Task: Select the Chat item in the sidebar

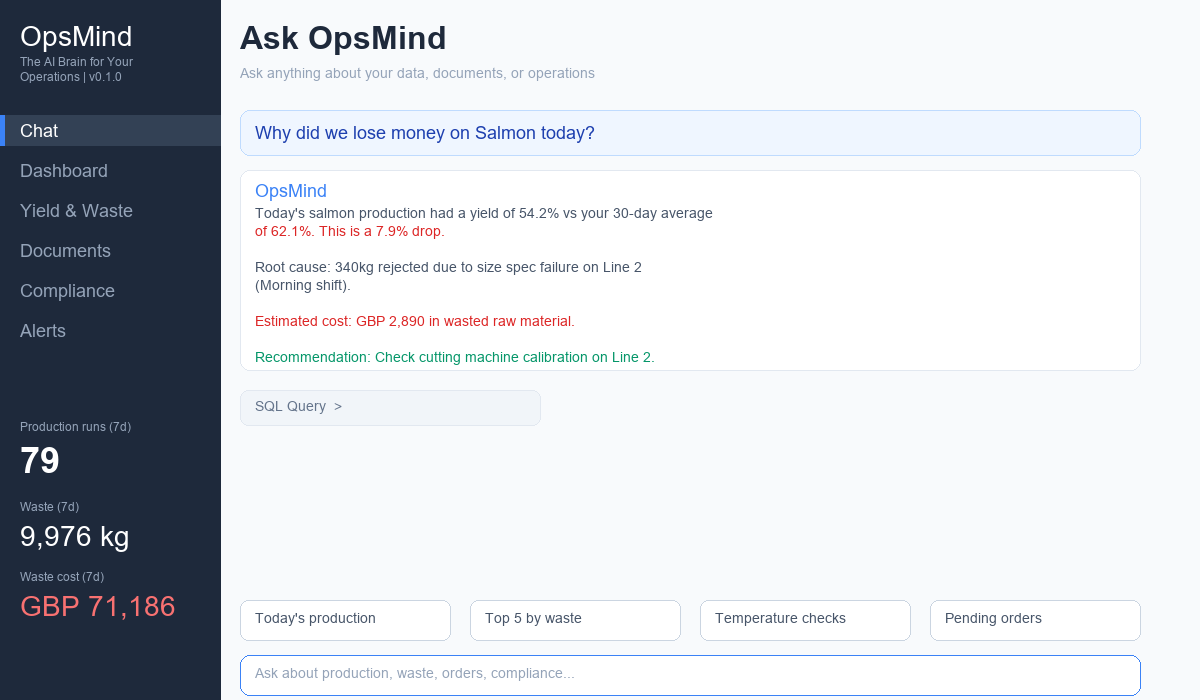Action: coord(39,131)
